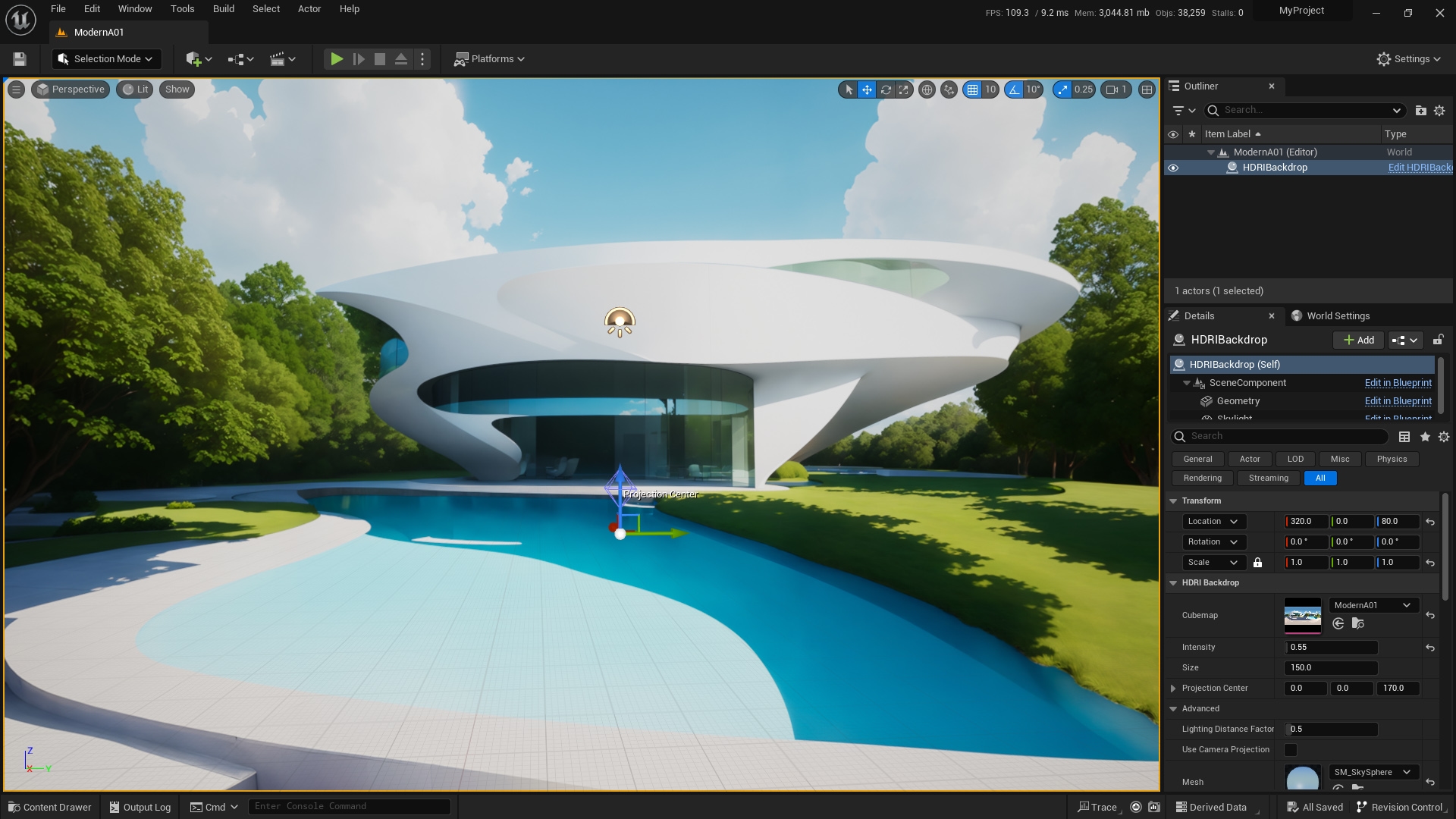Image resolution: width=1456 pixels, height=819 pixels.
Task: Save the current level
Action: click(x=19, y=58)
